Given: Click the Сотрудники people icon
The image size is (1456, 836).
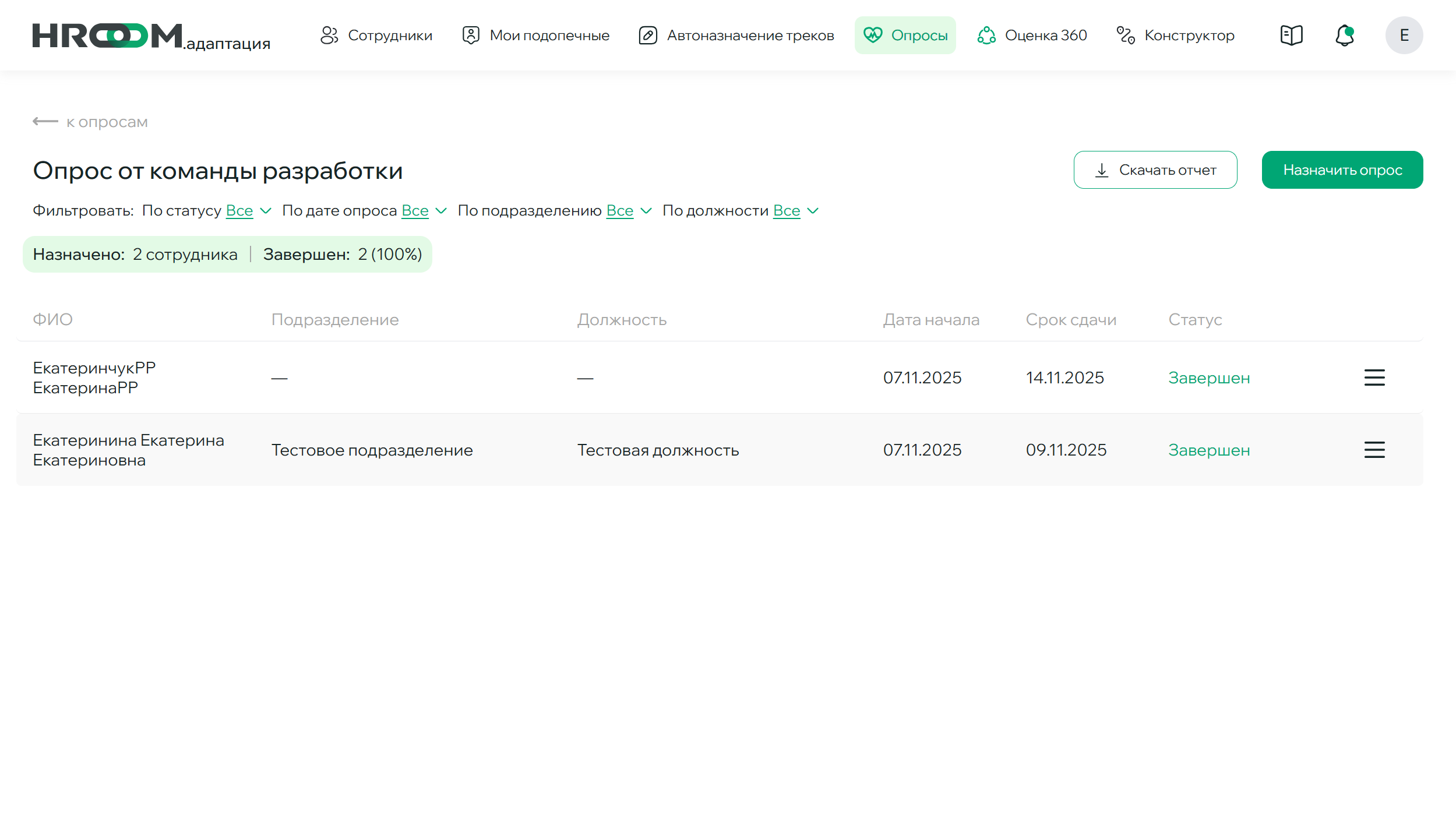Looking at the screenshot, I should (x=329, y=36).
